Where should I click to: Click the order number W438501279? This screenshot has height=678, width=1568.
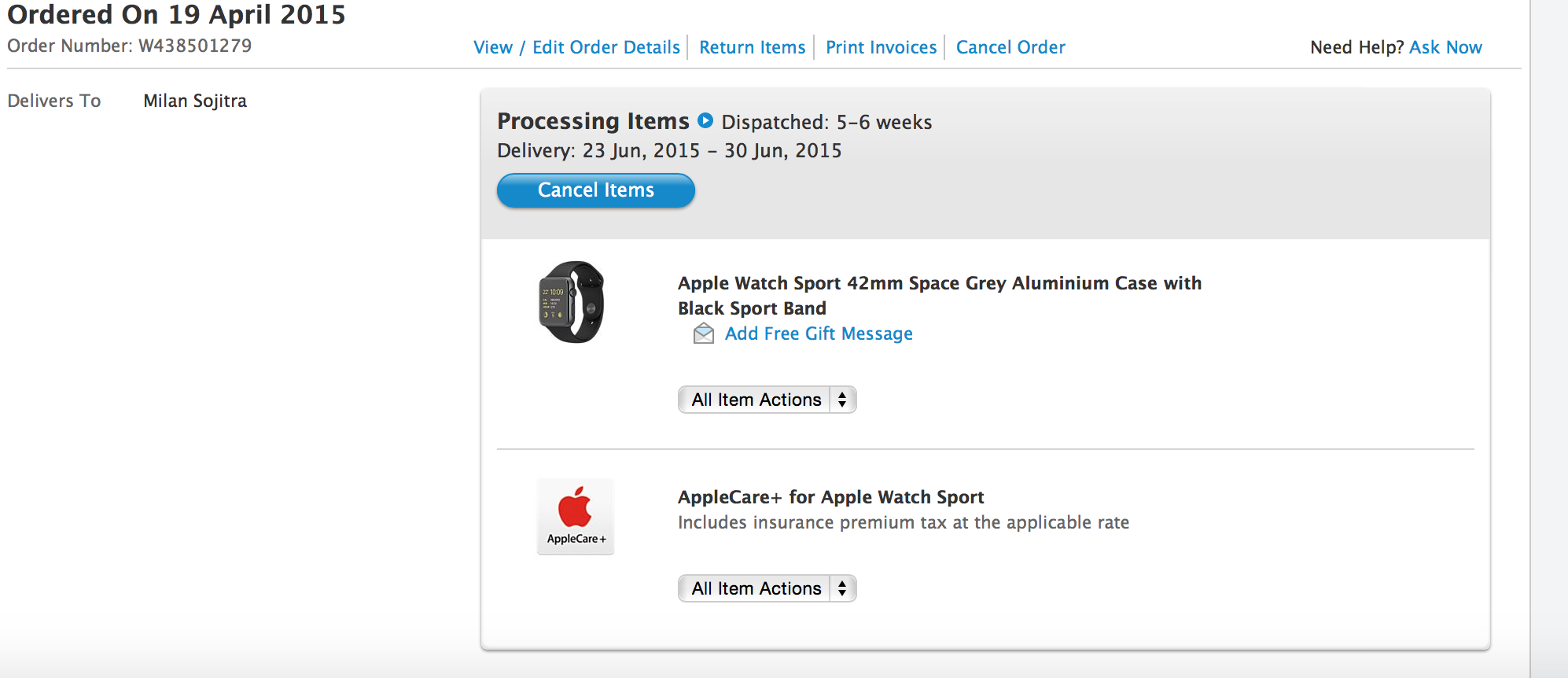coord(195,46)
